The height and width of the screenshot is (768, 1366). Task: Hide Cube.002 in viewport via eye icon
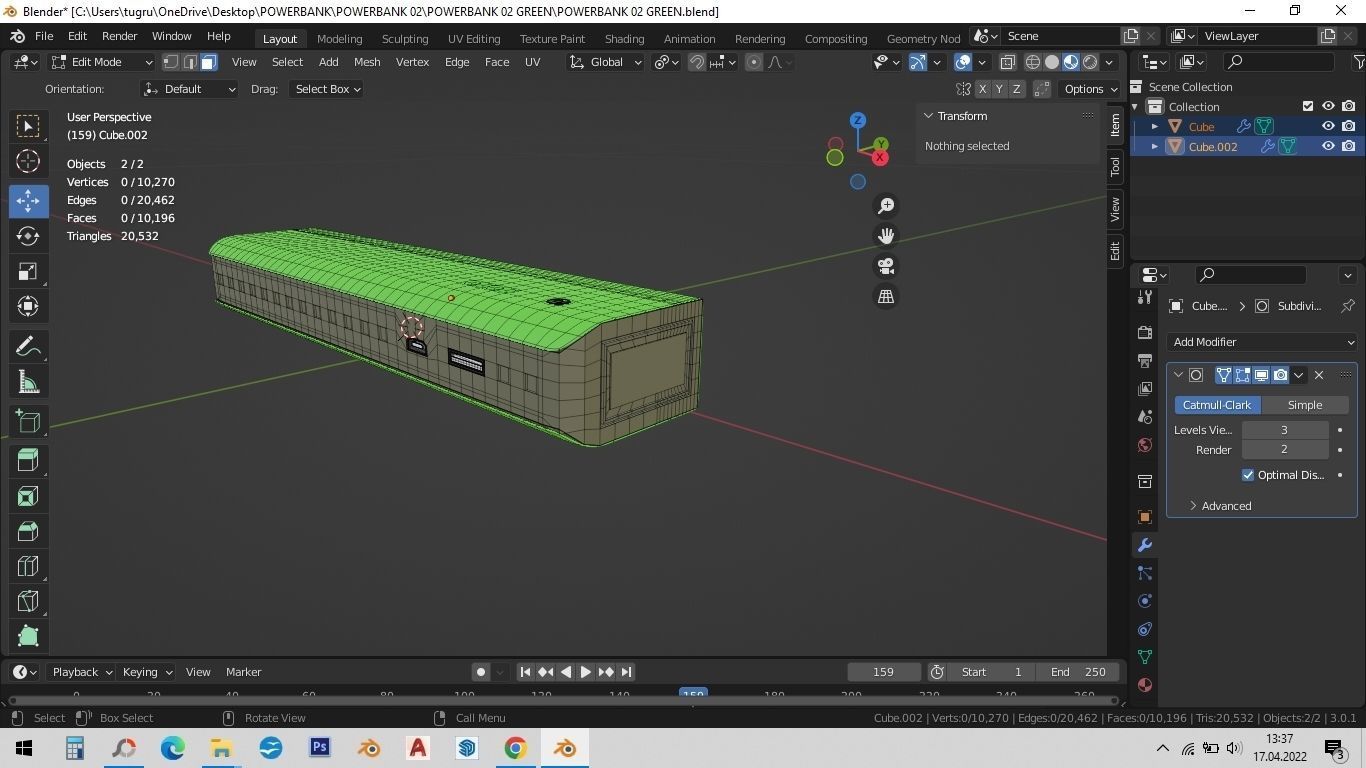point(1328,146)
